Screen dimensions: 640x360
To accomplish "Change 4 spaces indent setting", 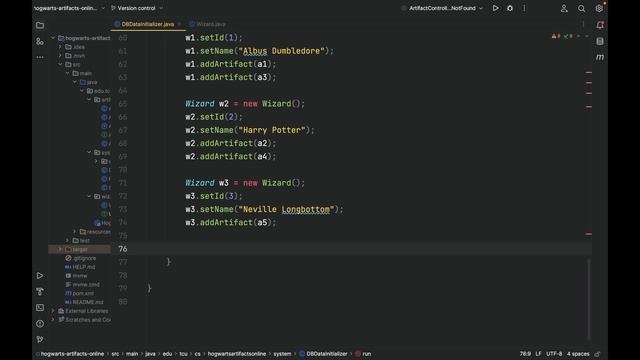I will click(x=578, y=354).
